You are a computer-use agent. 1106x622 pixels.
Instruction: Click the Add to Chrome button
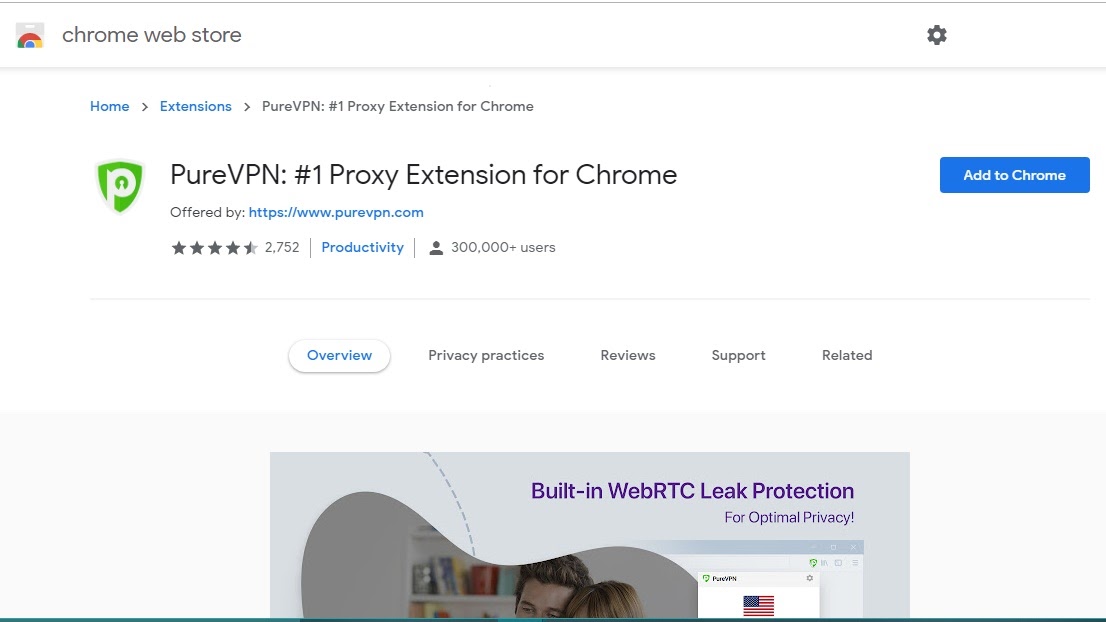click(x=1014, y=175)
